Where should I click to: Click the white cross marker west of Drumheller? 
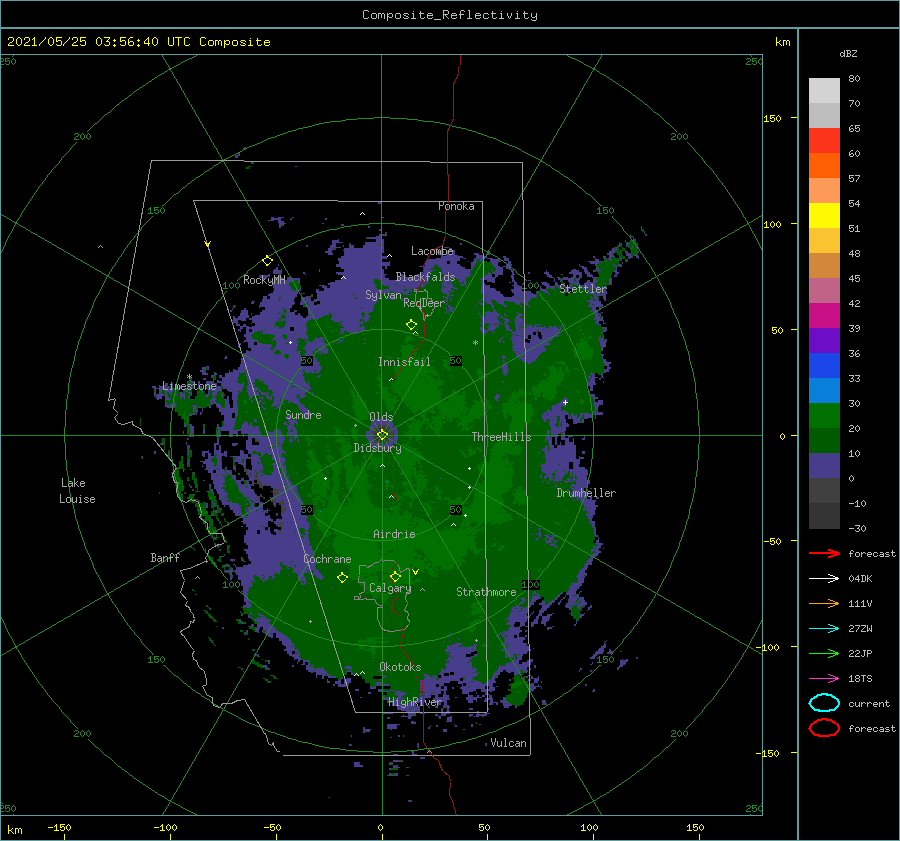pos(565,402)
